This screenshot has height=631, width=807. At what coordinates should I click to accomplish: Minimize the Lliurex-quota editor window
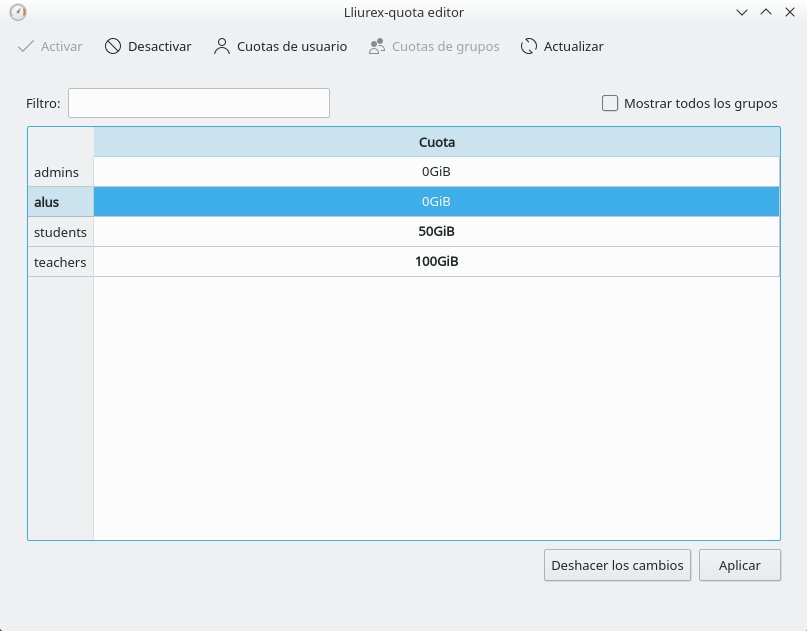point(742,12)
